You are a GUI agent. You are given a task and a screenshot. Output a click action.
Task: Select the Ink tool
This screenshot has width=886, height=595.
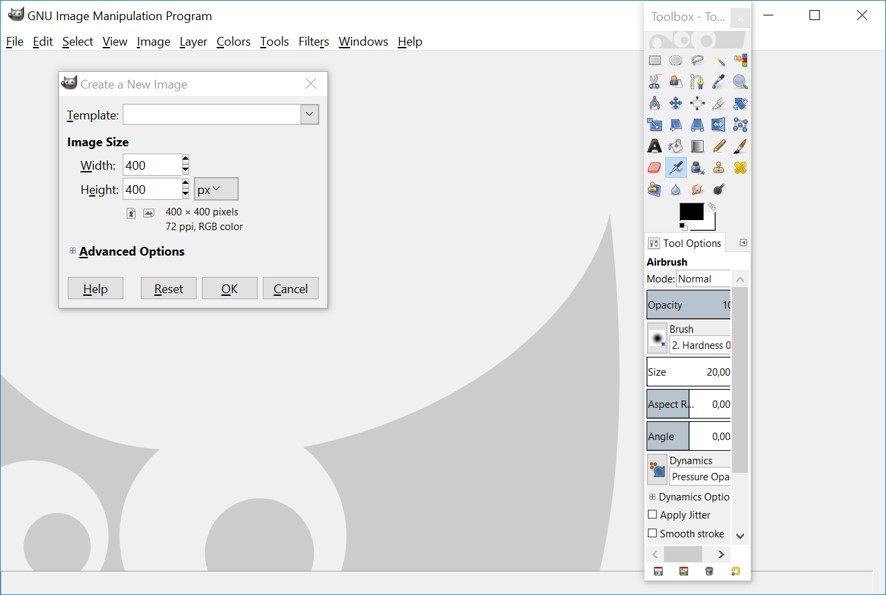click(x=697, y=168)
